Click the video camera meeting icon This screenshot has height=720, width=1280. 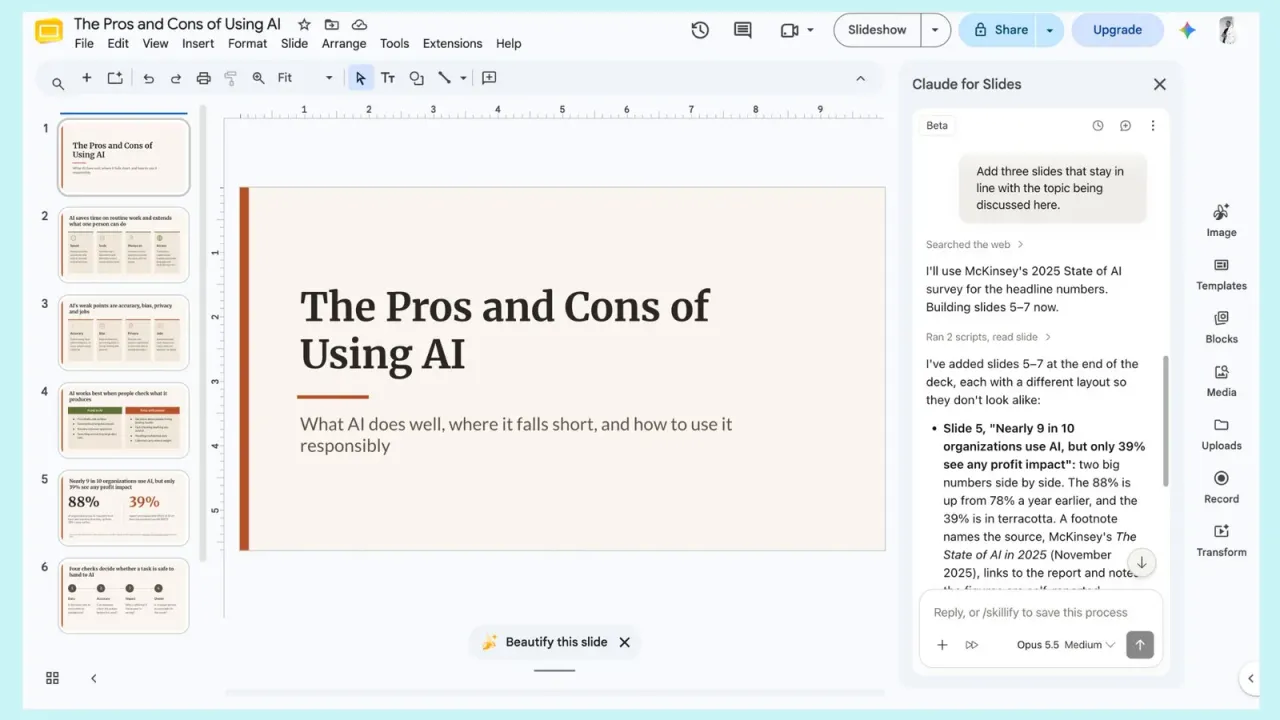point(790,30)
